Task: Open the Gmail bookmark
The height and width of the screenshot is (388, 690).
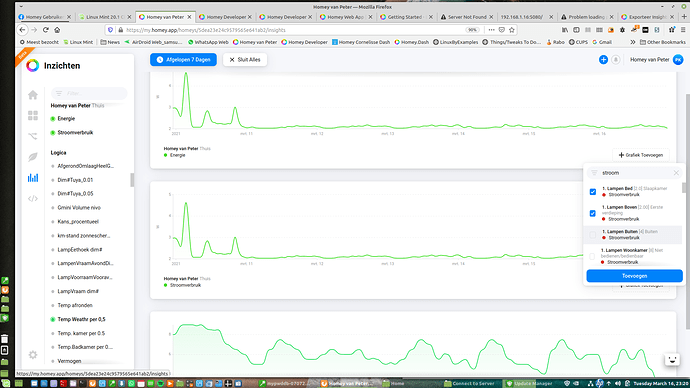Action: [x=602, y=42]
